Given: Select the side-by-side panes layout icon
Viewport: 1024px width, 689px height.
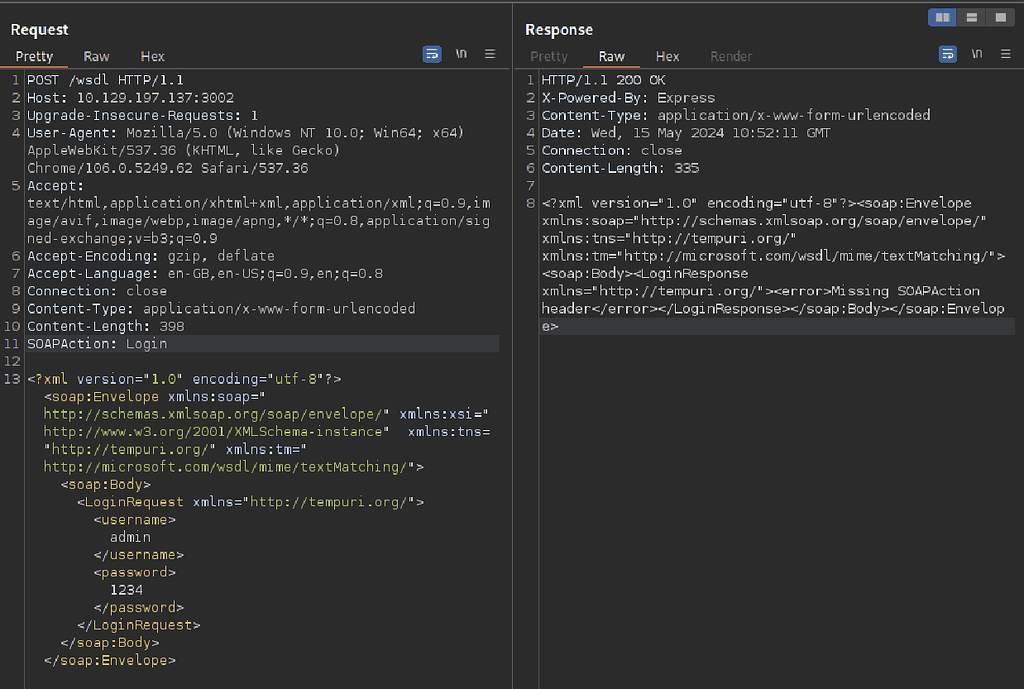Looking at the screenshot, I should tap(941, 17).
